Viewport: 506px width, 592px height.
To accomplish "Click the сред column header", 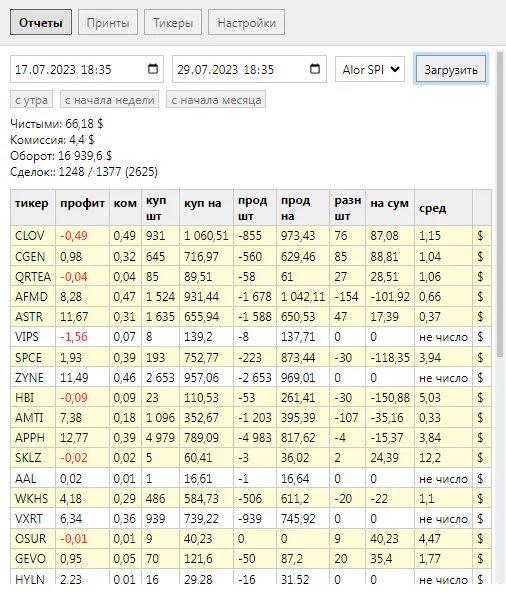I will click(x=432, y=208).
